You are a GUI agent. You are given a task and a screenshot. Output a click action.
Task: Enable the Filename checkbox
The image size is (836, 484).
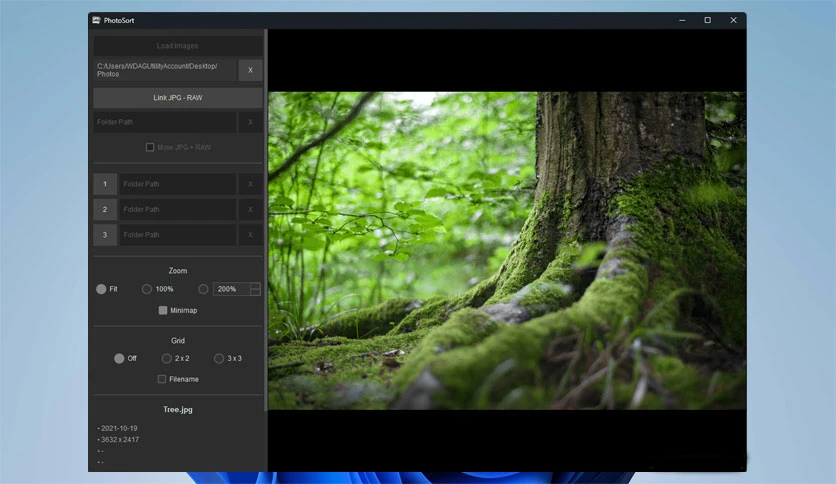click(162, 379)
